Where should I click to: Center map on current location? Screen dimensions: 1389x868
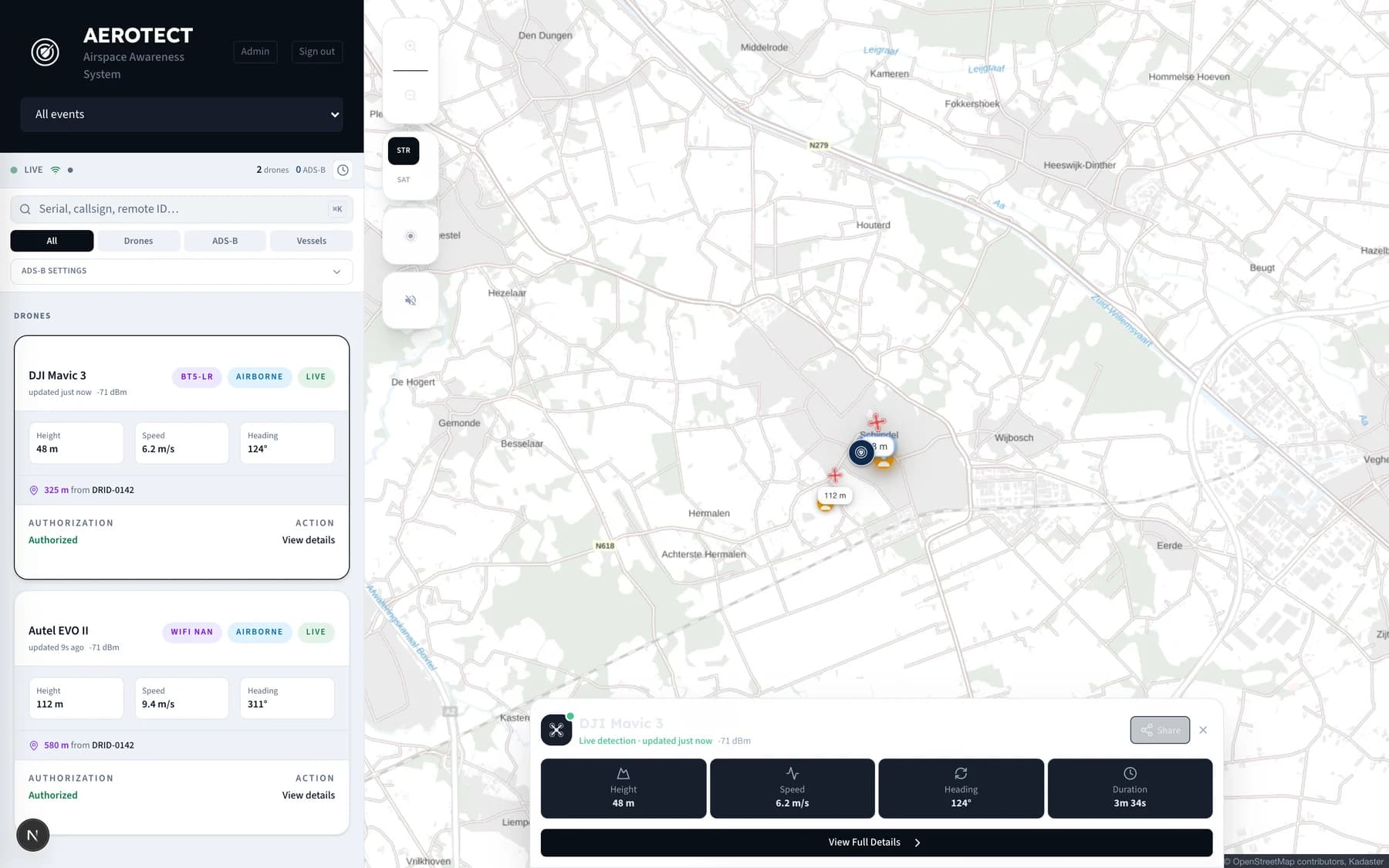pos(411,236)
